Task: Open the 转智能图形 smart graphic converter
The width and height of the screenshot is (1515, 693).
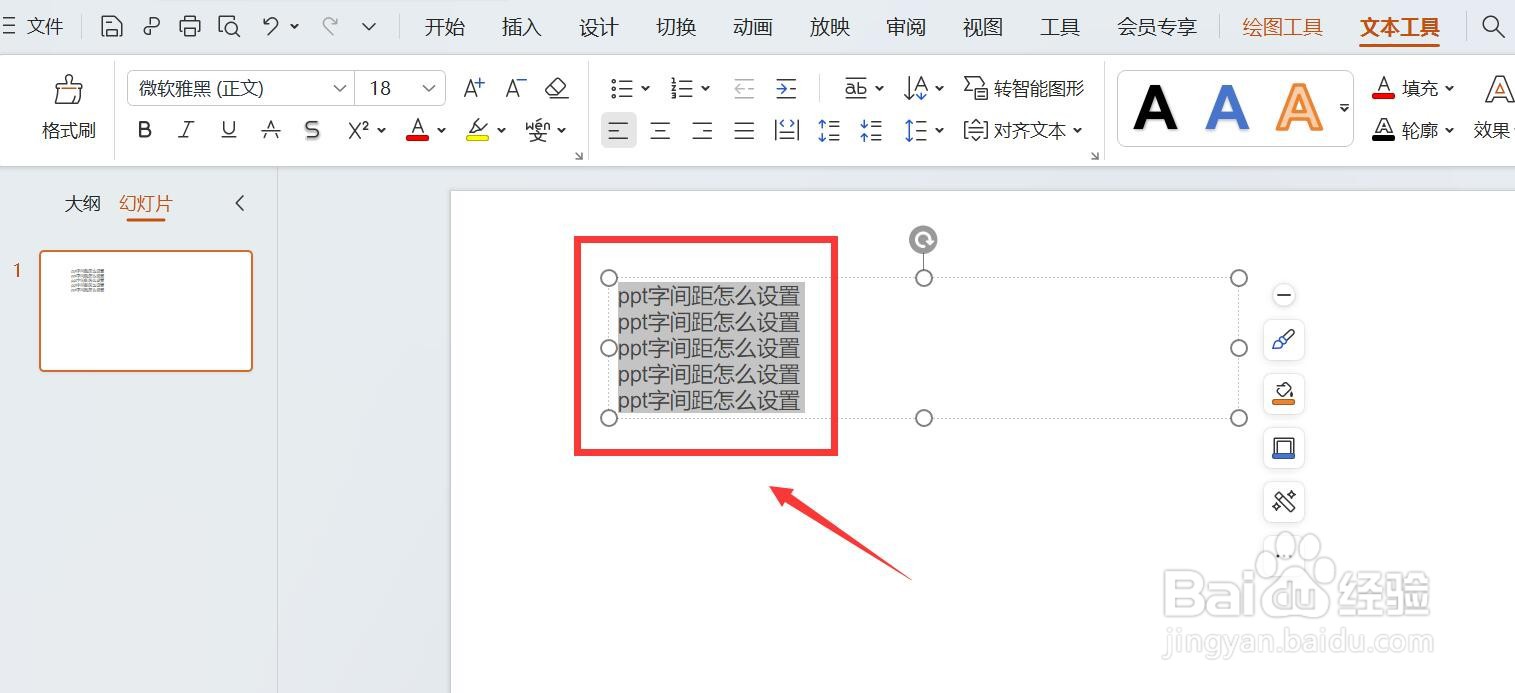Action: 1024,88
